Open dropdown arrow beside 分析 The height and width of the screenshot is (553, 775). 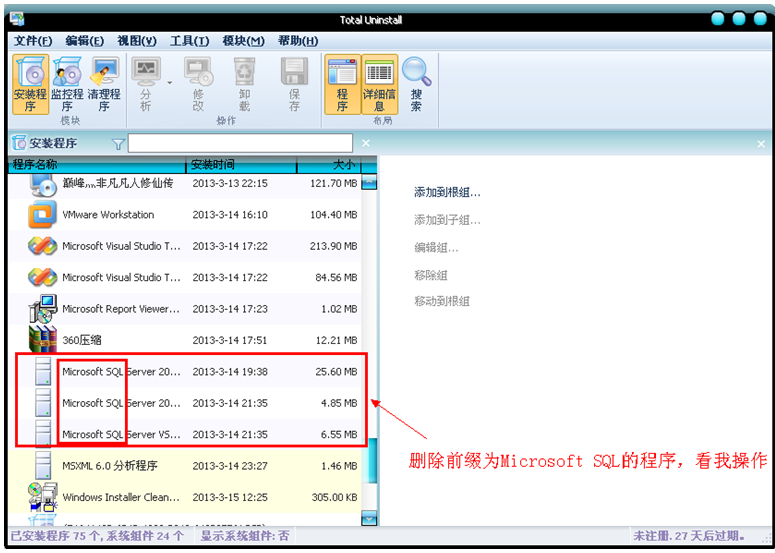(x=170, y=83)
